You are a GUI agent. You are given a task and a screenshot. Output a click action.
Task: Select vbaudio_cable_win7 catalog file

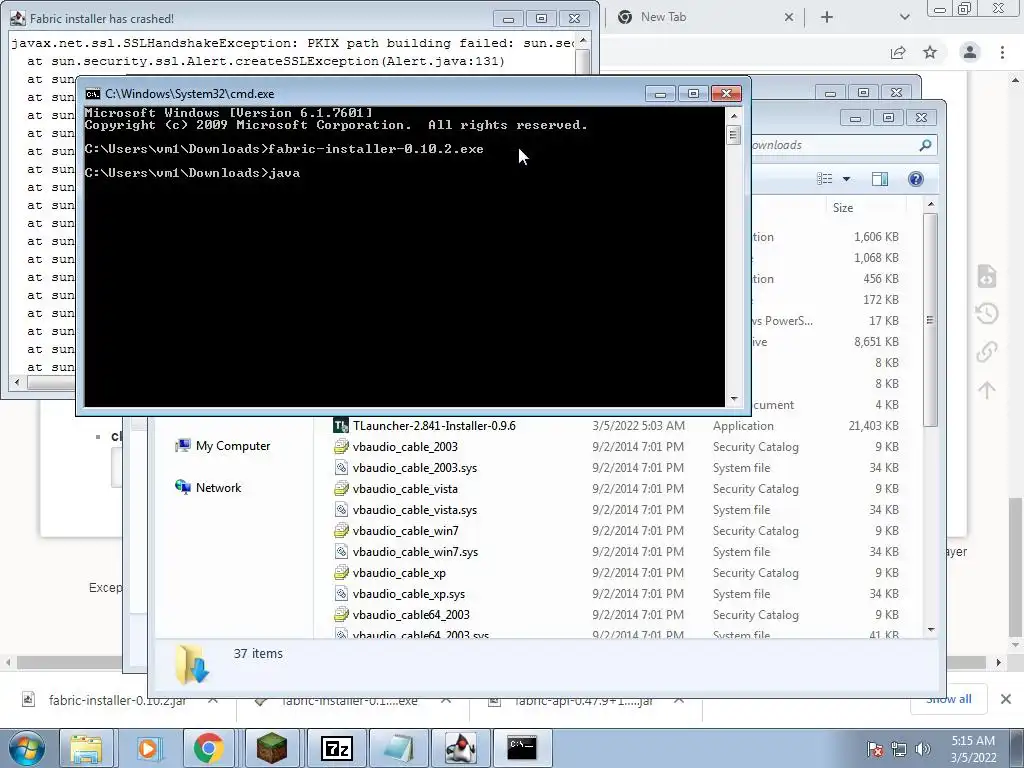(406, 530)
